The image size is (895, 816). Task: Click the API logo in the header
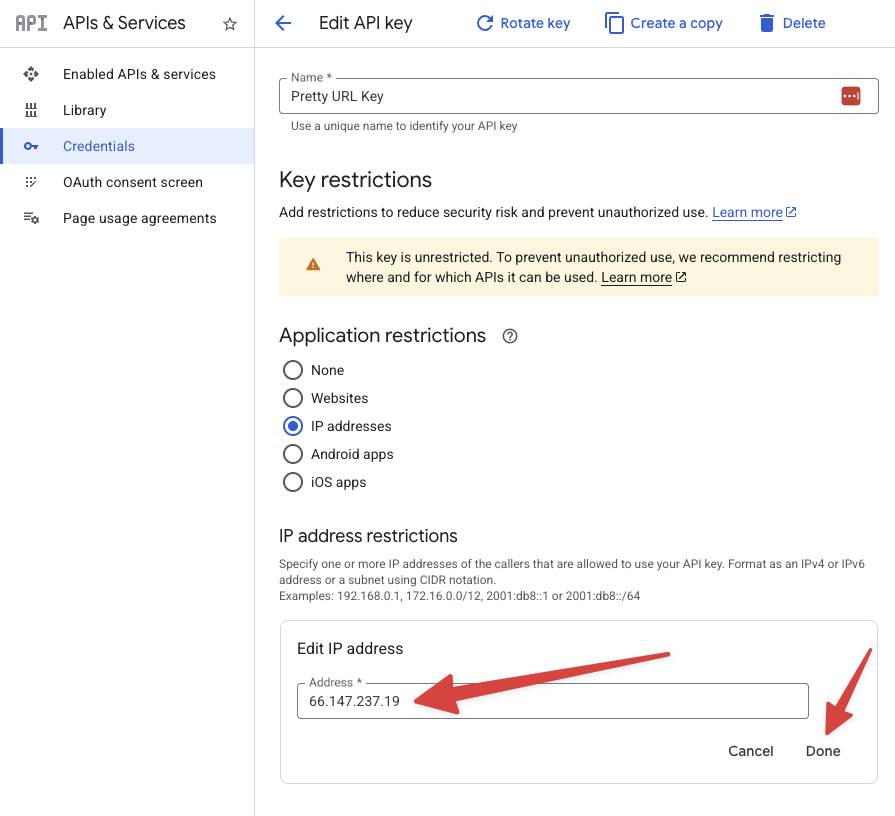click(31, 23)
